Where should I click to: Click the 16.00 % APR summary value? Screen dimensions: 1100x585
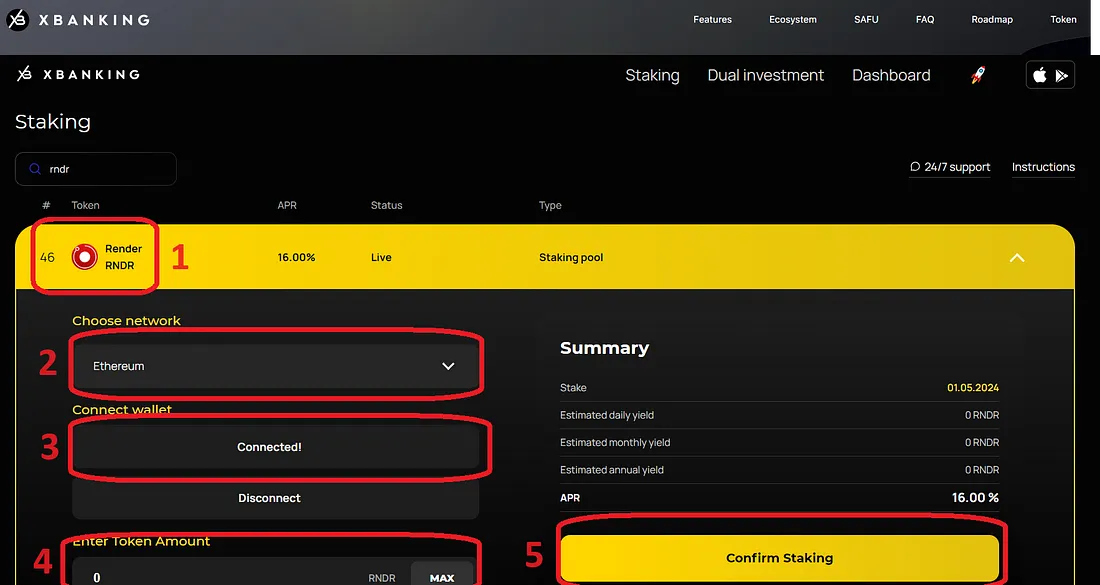point(975,497)
